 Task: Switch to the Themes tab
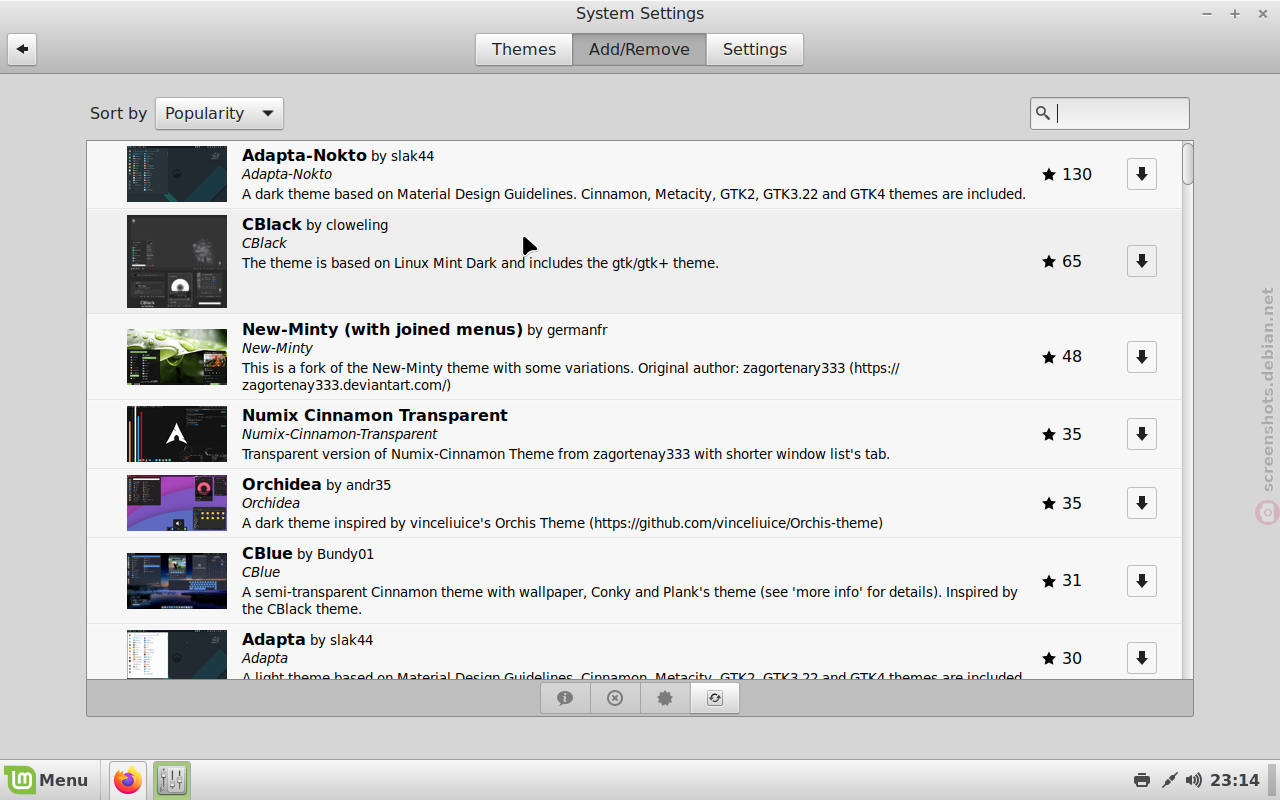click(524, 49)
